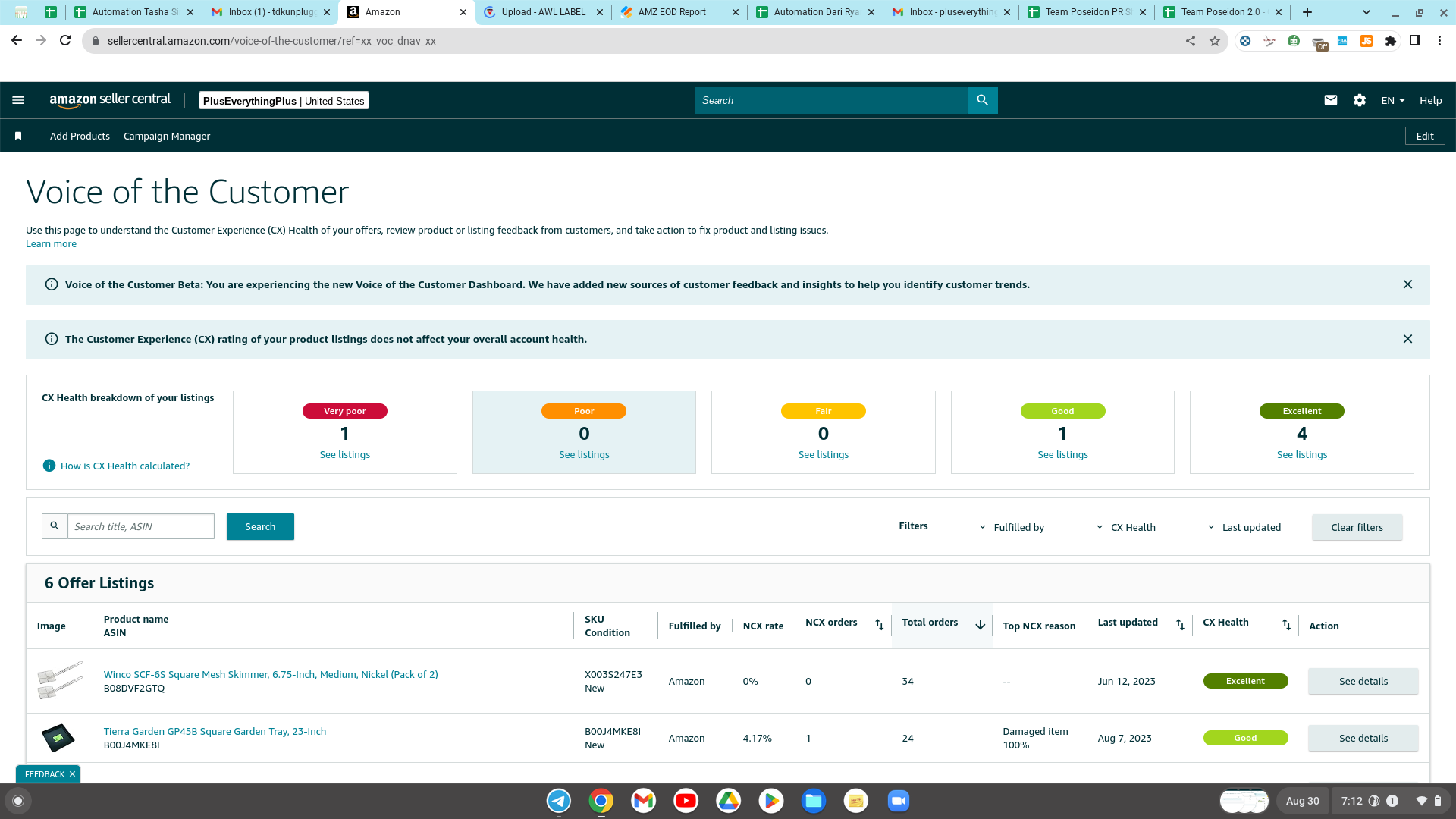Sort listings by Total orders arrow
Screen dimensions: 1456x819
[980, 624]
